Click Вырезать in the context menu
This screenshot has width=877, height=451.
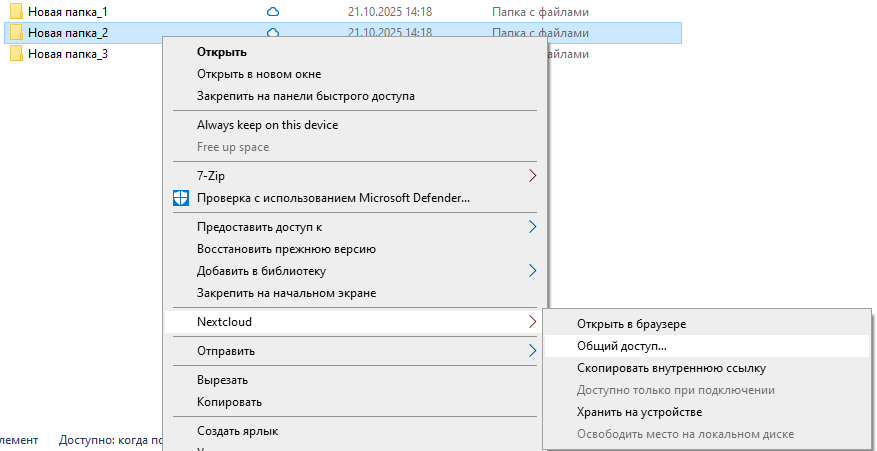click(222, 380)
